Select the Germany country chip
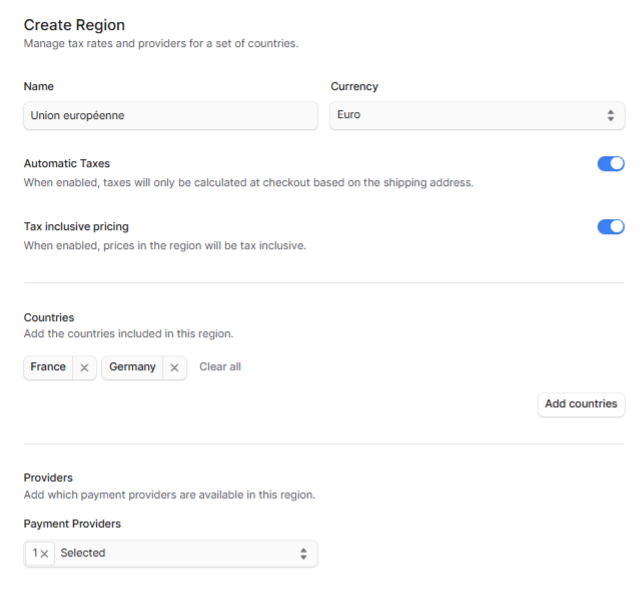The height and width of the screenshot is (592, 644). (132, 367)
